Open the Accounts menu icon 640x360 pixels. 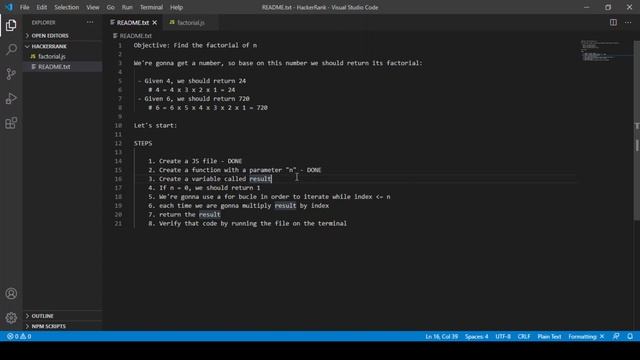click(11, 293)
